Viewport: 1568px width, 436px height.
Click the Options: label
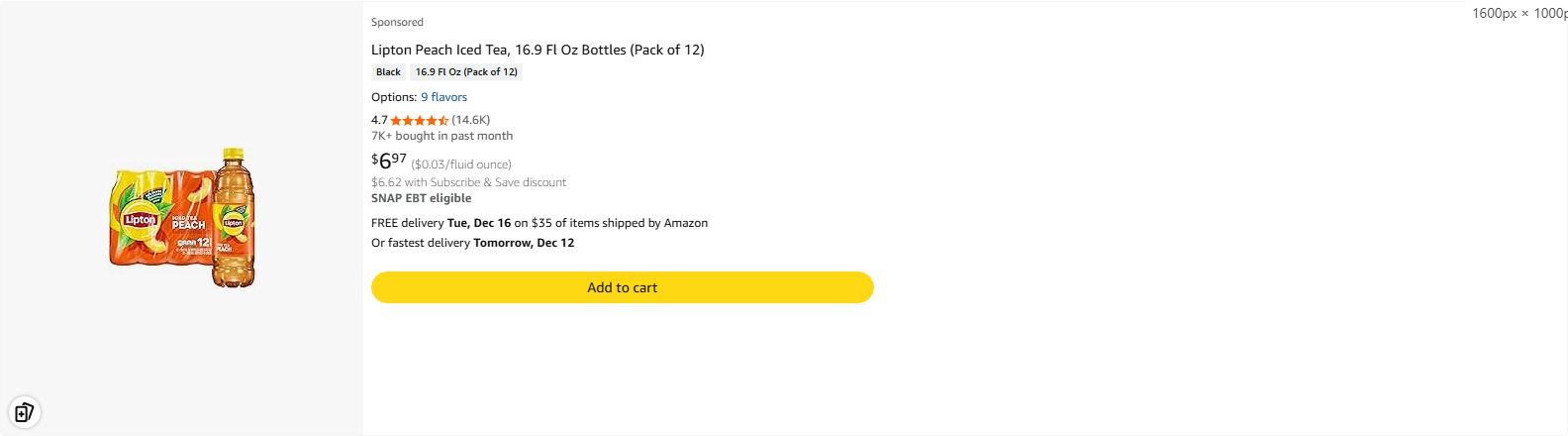point(394,97)
